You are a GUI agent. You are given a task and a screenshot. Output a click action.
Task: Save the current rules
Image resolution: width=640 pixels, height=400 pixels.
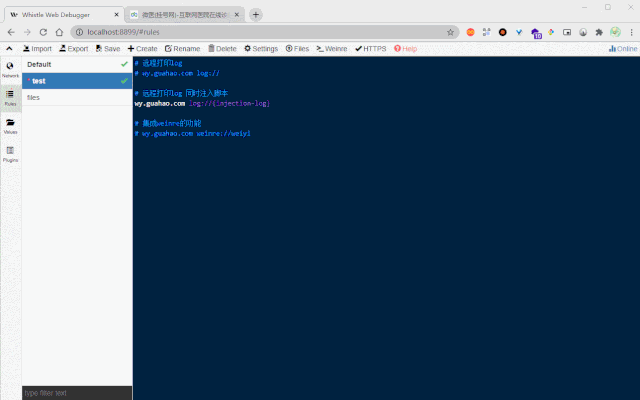click(108, 49)
